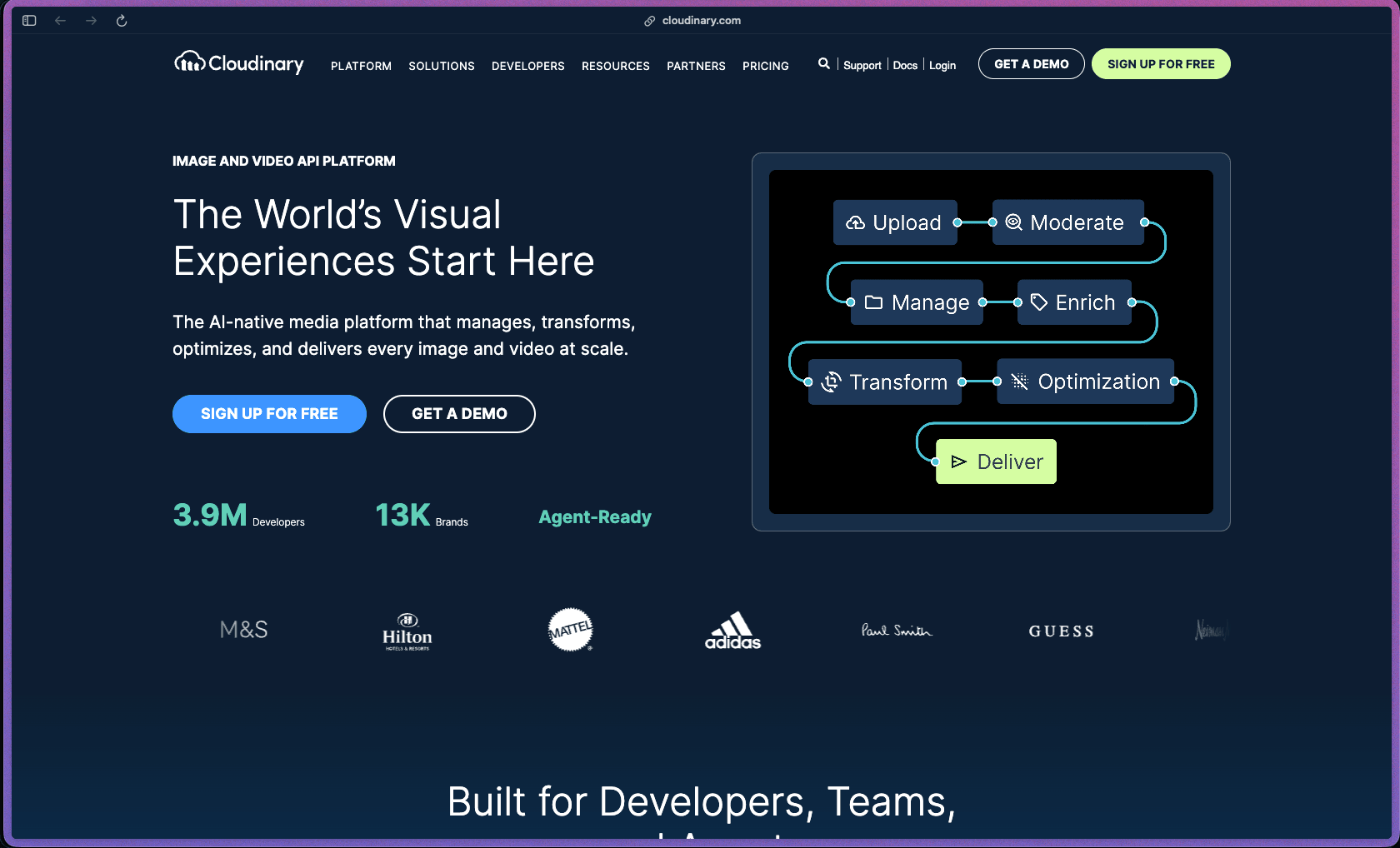Click GET A DEMO in the header

pos(1032,64)
